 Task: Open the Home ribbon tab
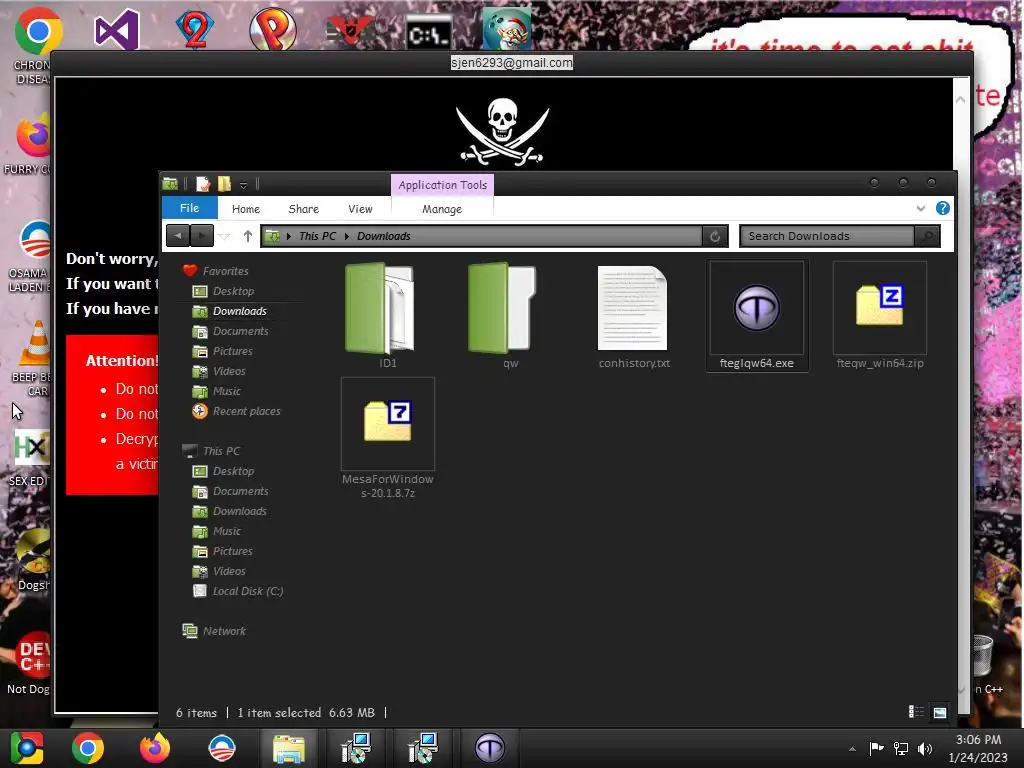(246, 209)
